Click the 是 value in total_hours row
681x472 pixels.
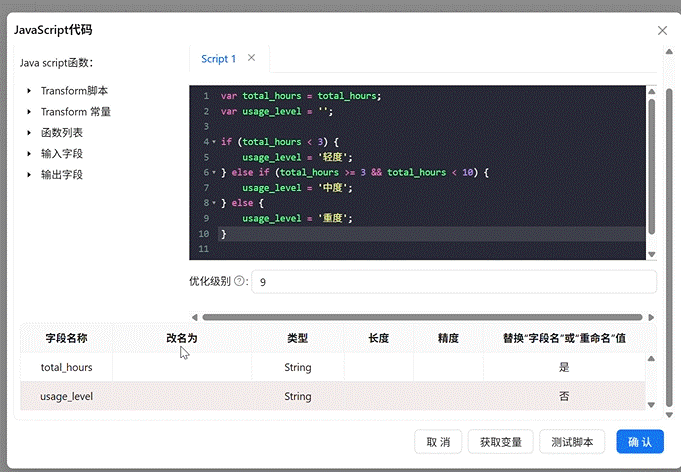(x=564, y=367)
